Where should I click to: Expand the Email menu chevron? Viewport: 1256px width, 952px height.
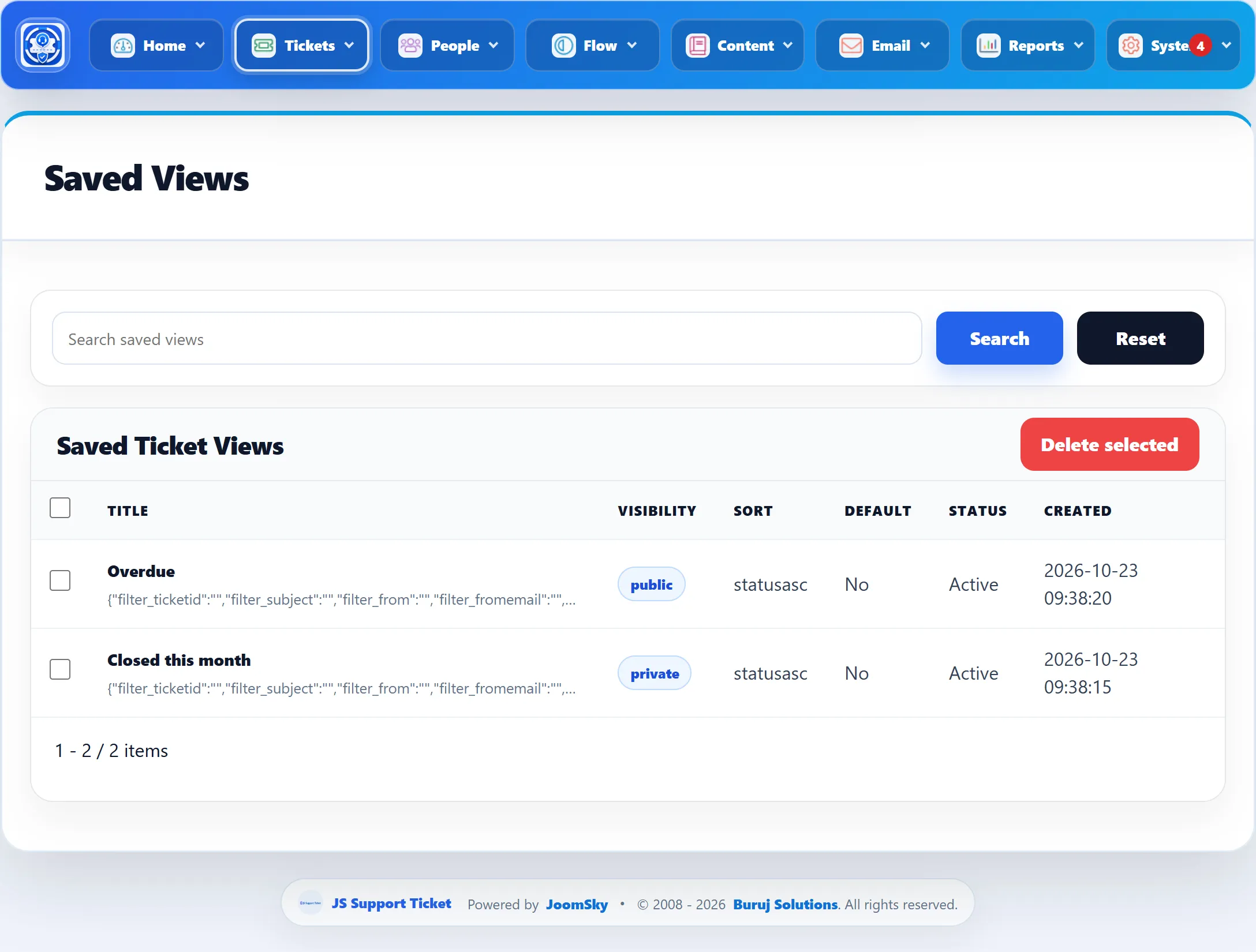click(x=925, y=46)
